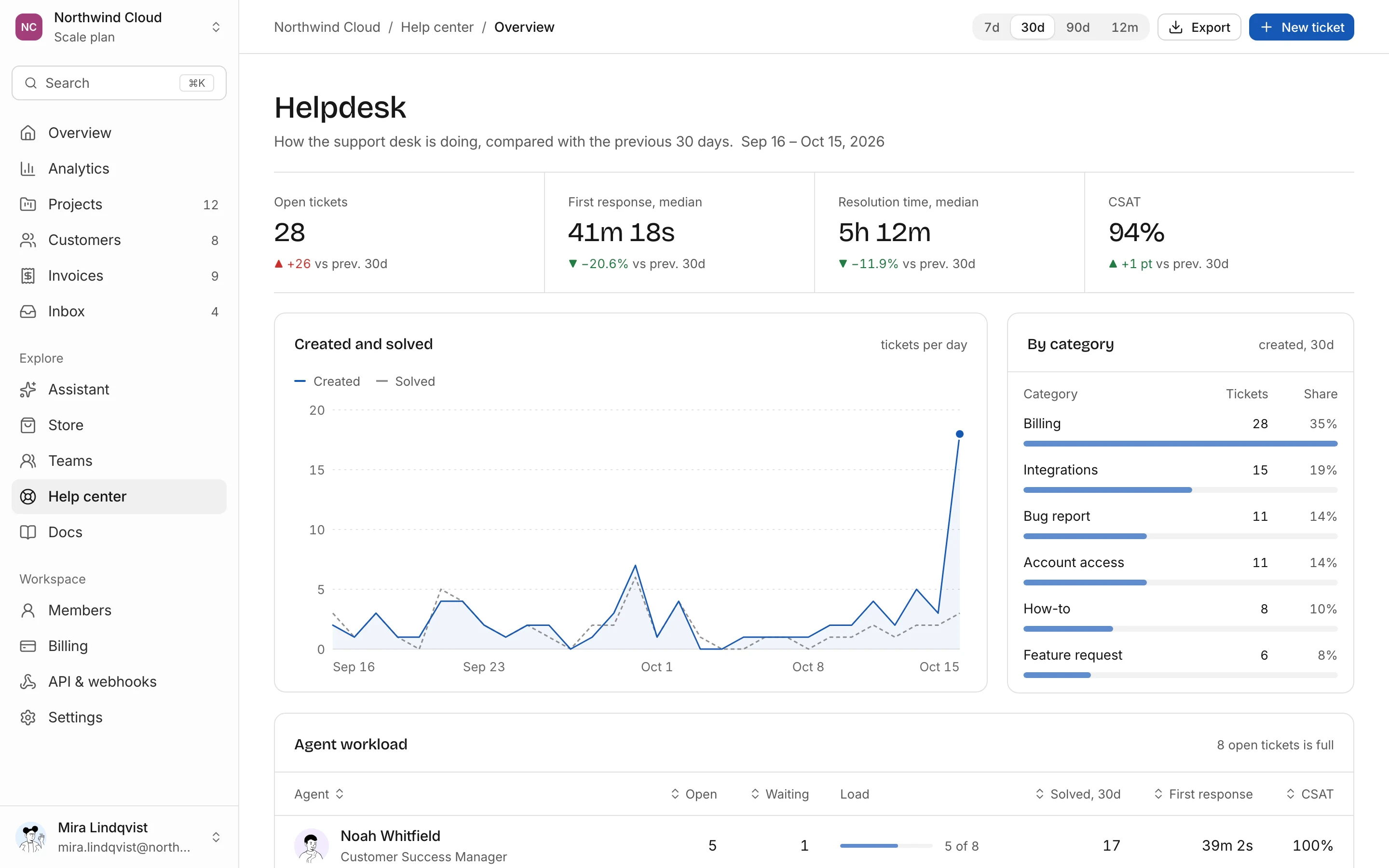
Task: Click the 5h 12m resolution time value
Action: [885, 232]
